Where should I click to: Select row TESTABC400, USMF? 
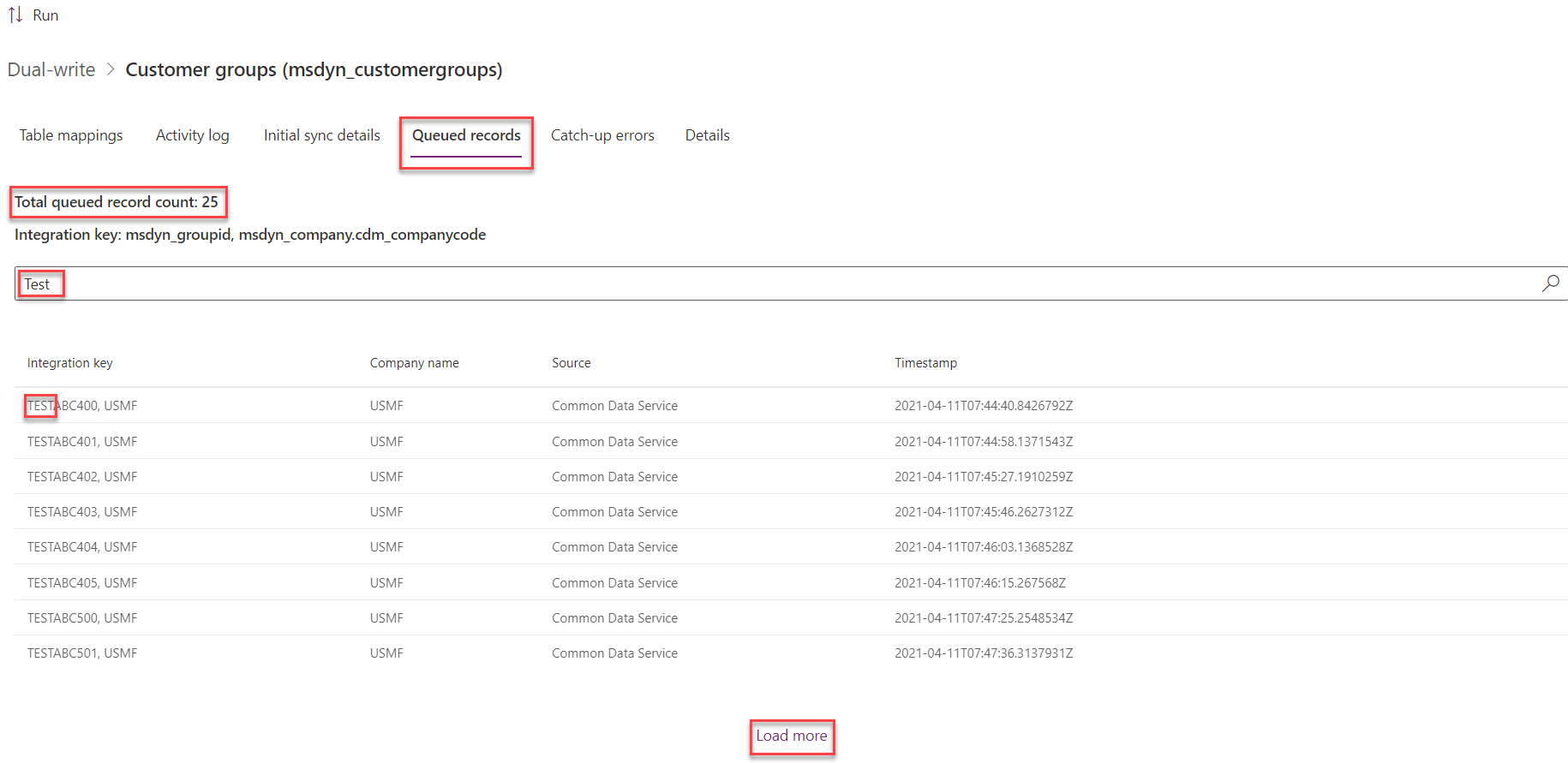791,406
